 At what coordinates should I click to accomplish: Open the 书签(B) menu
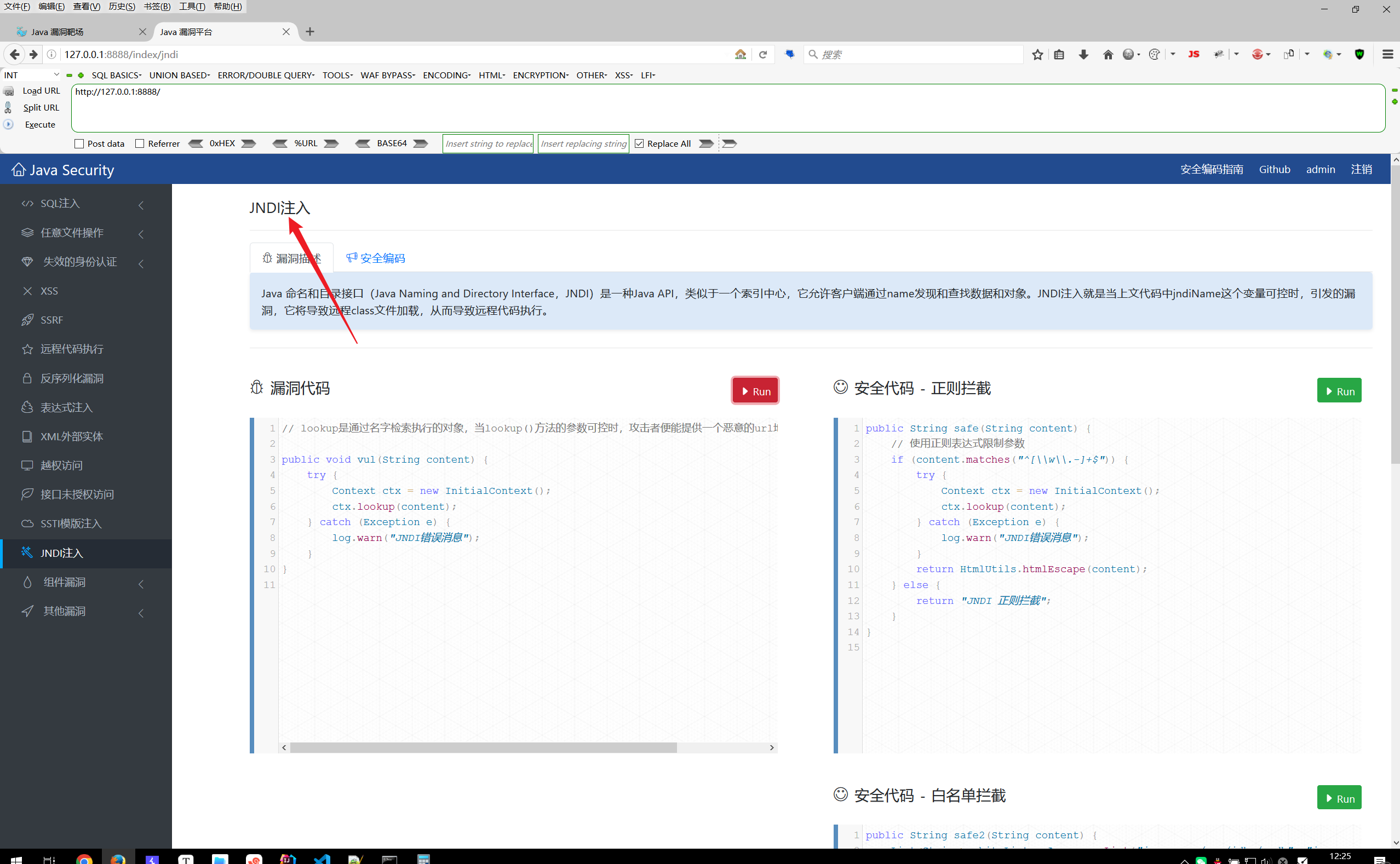[x=157, y=6]
